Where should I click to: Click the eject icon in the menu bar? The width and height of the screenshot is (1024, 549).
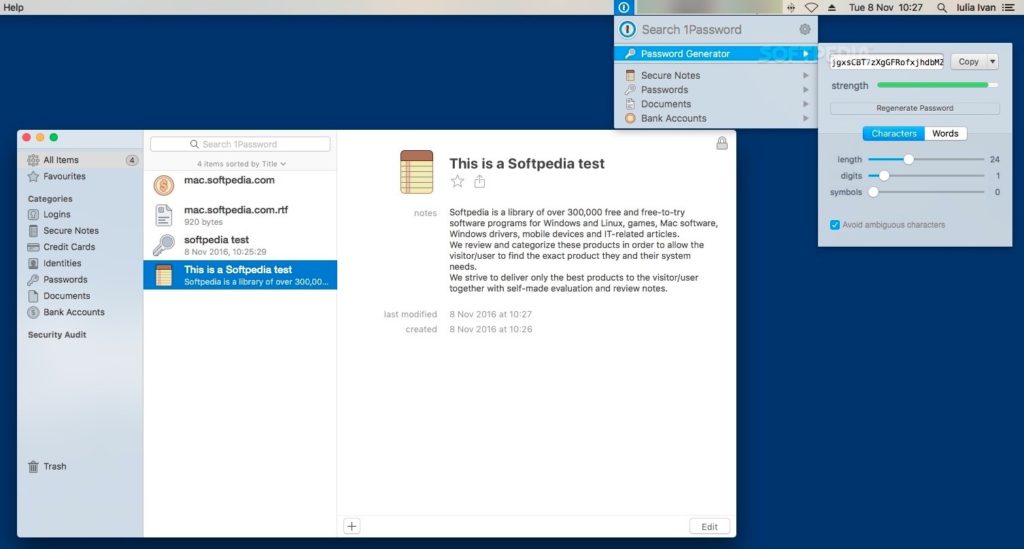(832, 7)
